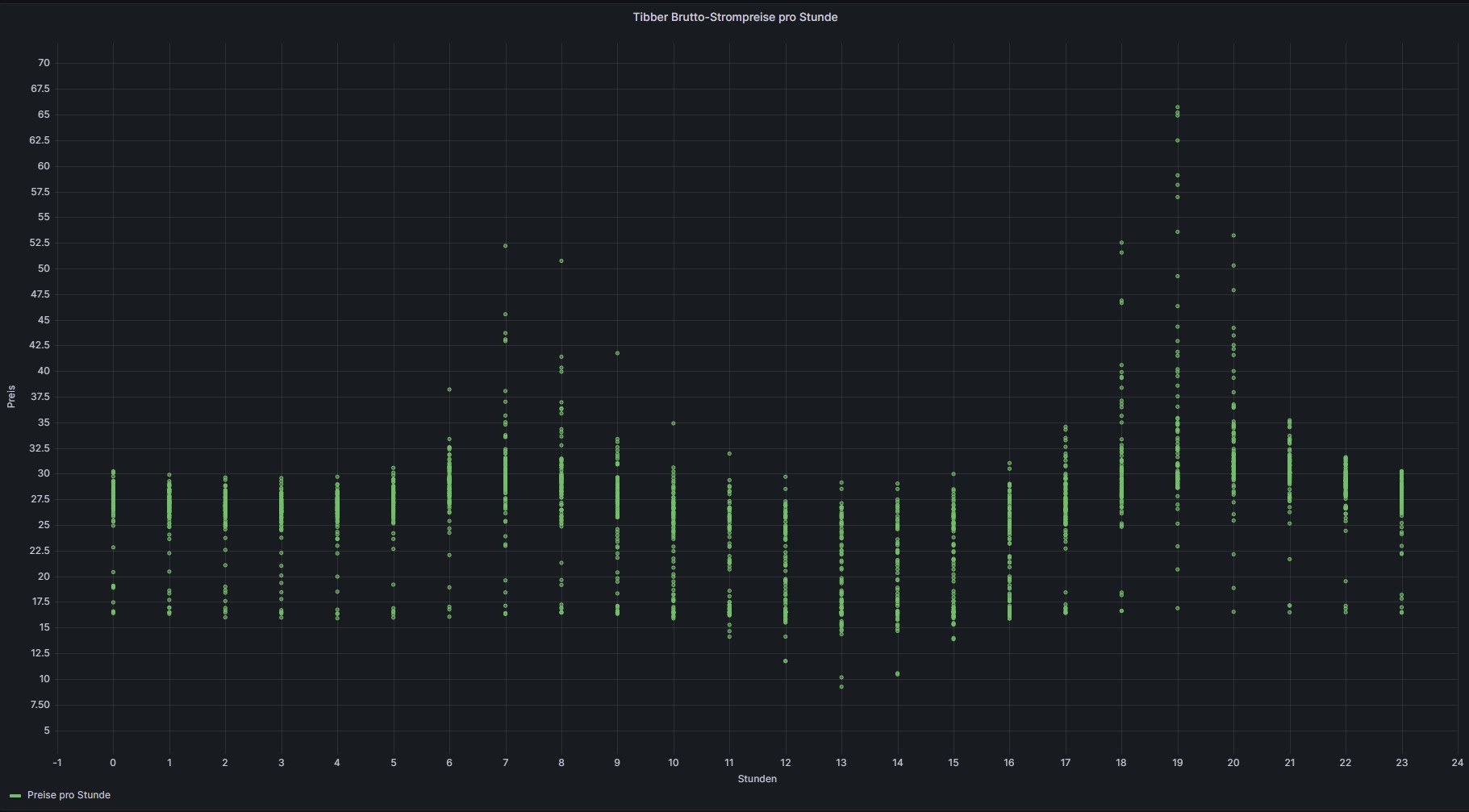1469x812 pixels.
Task: Click the Stunden x-axis label
Action: (757, 779)
